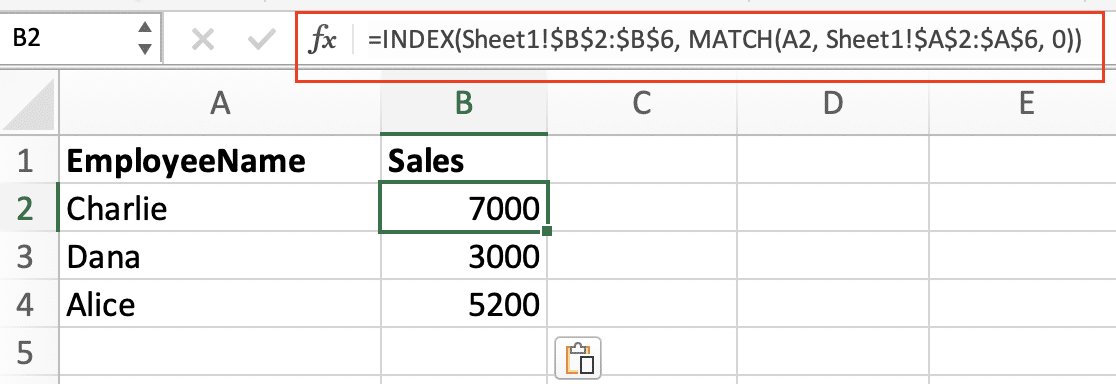Click the cancel X icon in formula bar
The width and height of the screenshot is (1116, 384).
pyautogui.click(x=203, y=41)
